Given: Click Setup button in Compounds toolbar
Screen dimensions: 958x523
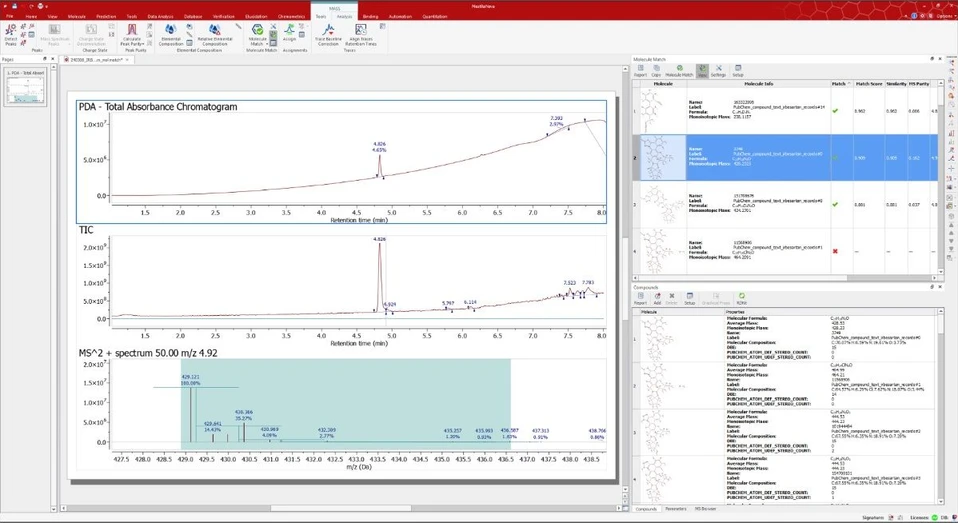Looking at the screenshot, I should tap(689, 298).
